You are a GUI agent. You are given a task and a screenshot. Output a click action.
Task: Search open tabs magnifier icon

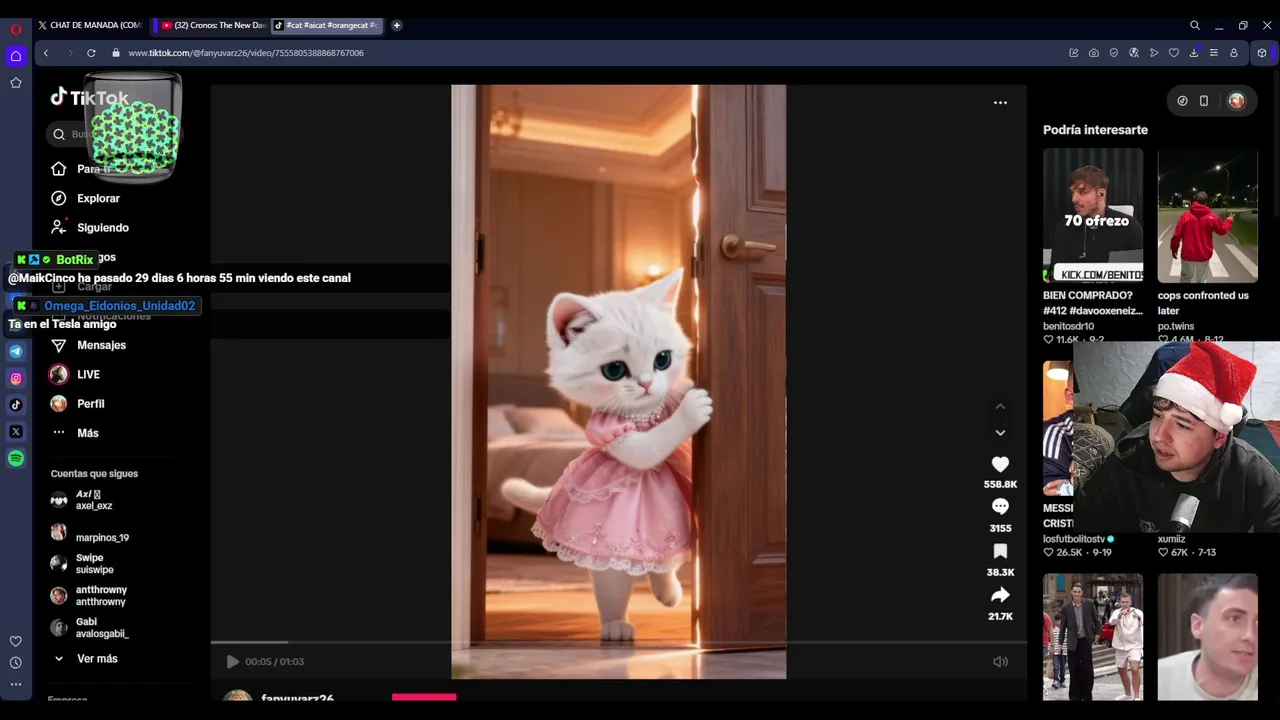point(1195,25)
